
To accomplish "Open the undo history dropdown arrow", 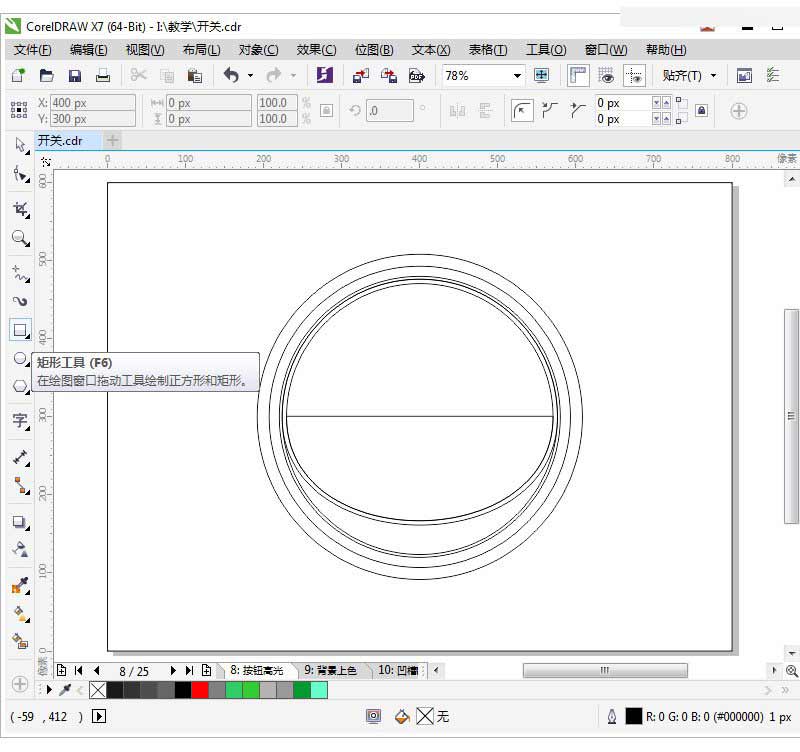I will (250, 76).
